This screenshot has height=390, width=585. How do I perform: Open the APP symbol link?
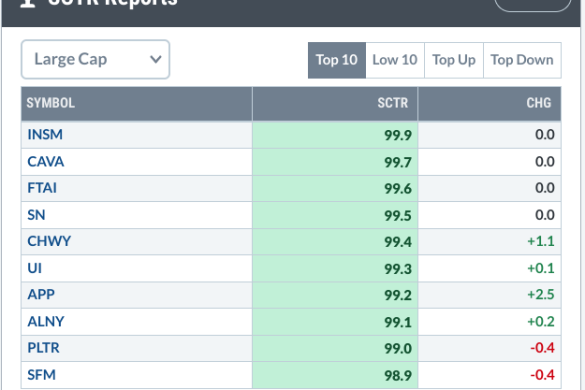click(41, 295)
